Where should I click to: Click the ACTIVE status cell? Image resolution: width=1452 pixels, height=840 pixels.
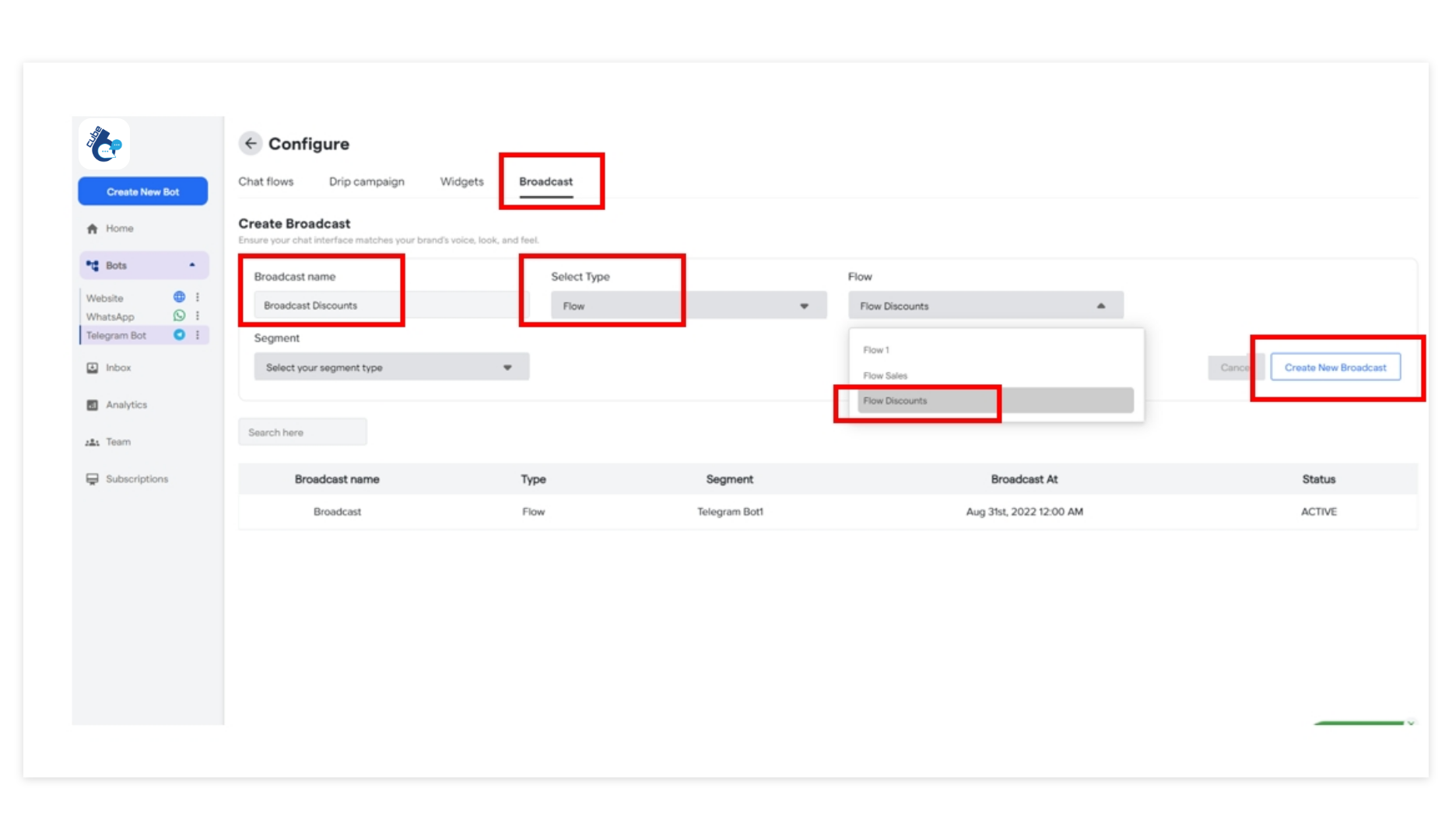point(1319,512)
